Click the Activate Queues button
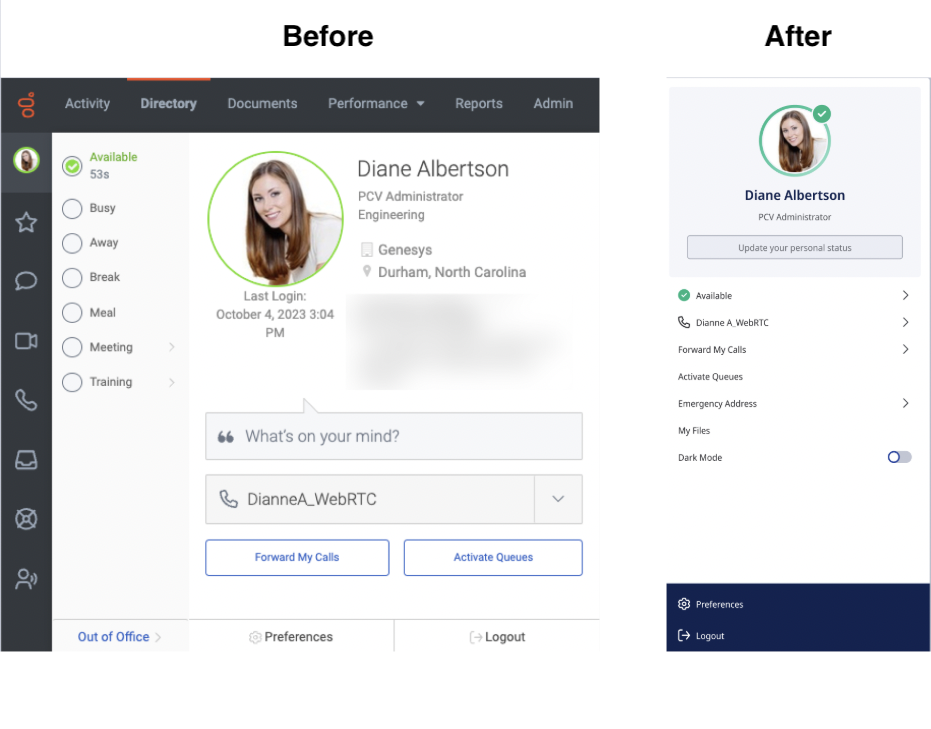The image size is (931, 729). (492, 557)
